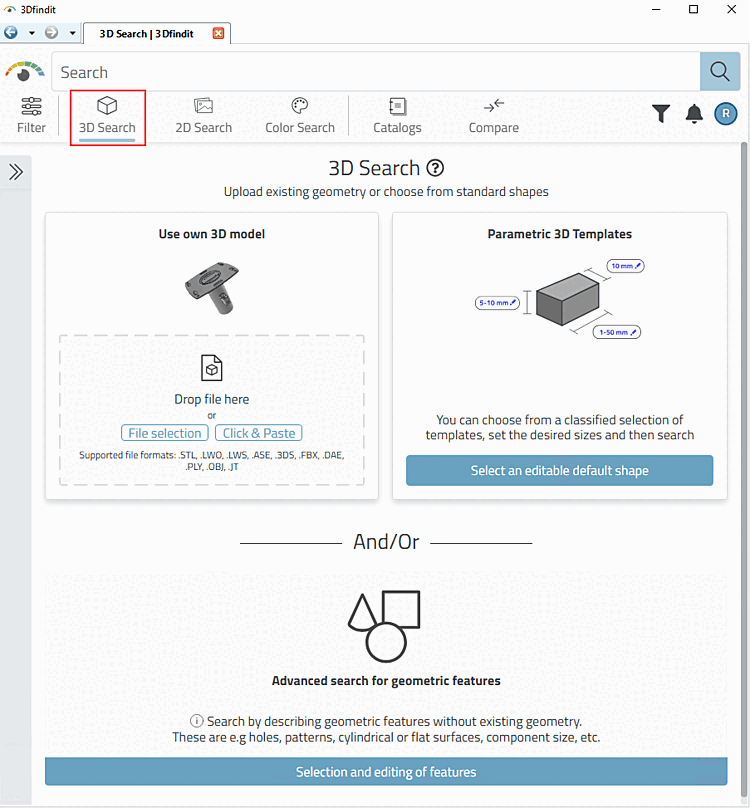The height and width of the screenshot is (808, 750).
Task: Click the sample 3D model thumbnail
Action: tap(212, 288)
